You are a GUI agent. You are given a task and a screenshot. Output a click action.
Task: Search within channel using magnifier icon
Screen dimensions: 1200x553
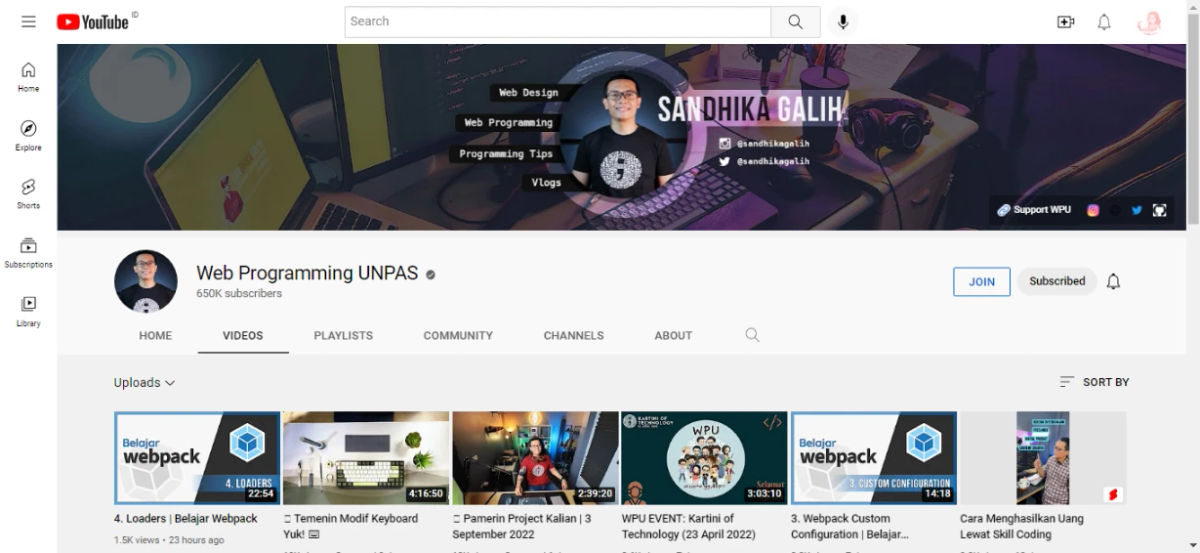click(752, 335)
